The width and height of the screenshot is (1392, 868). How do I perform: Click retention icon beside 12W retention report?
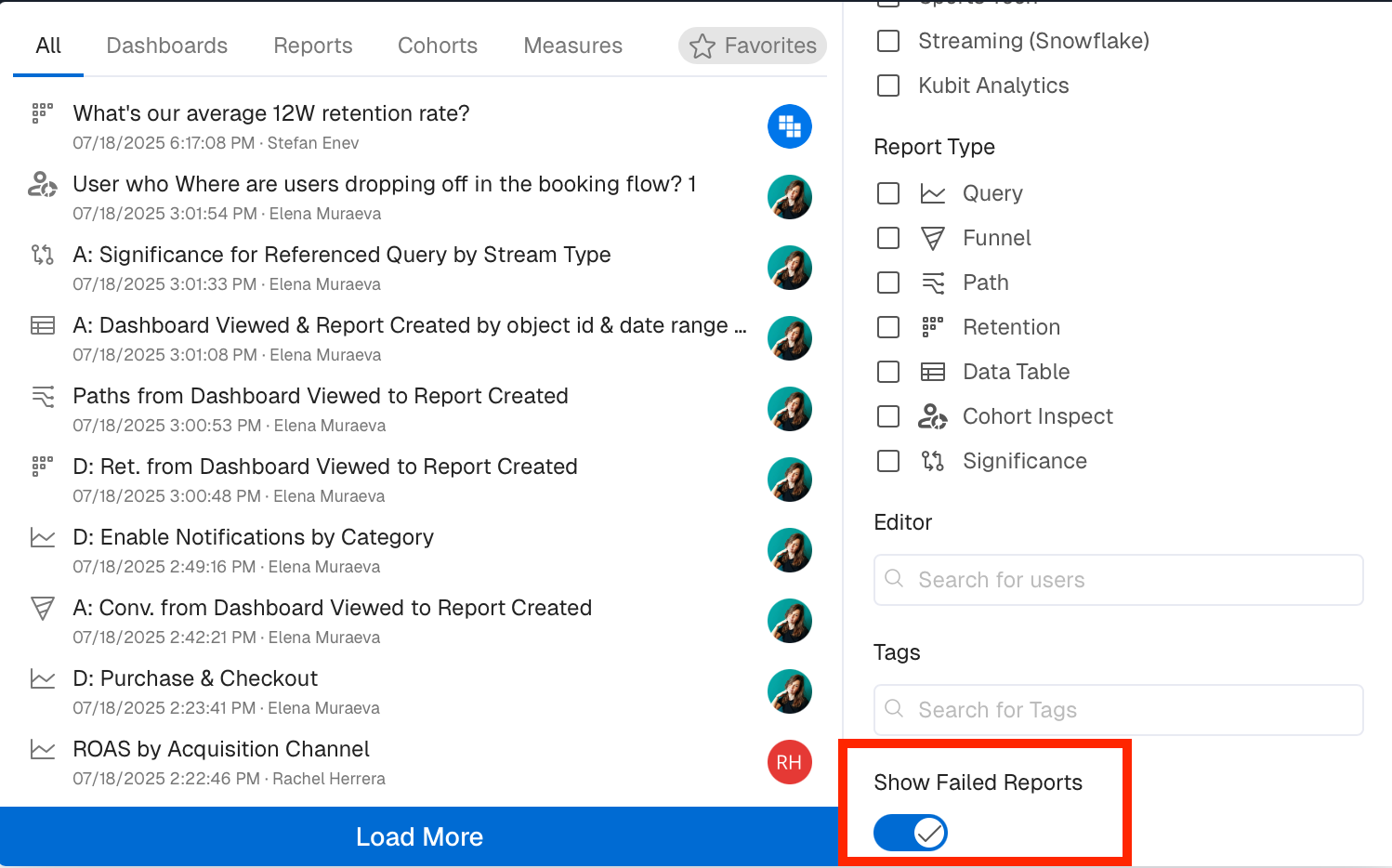pyautogui.click(x=43, y=113)
